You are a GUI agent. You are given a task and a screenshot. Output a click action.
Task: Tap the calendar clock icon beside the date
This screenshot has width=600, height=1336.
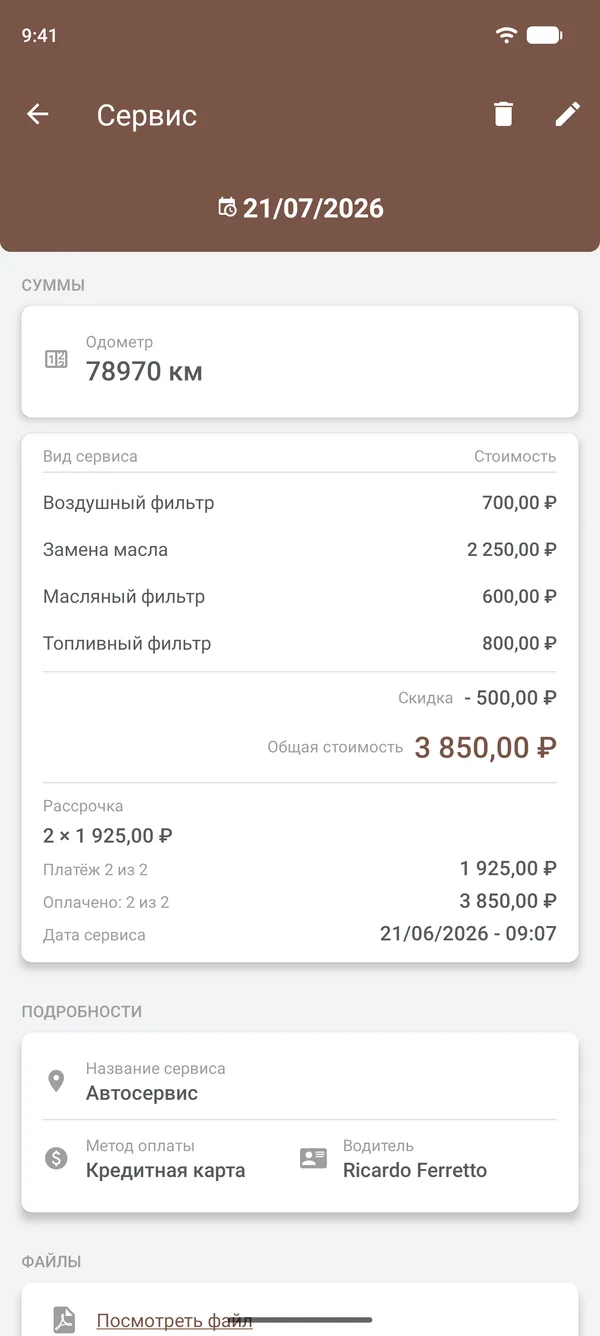point(228,207)
